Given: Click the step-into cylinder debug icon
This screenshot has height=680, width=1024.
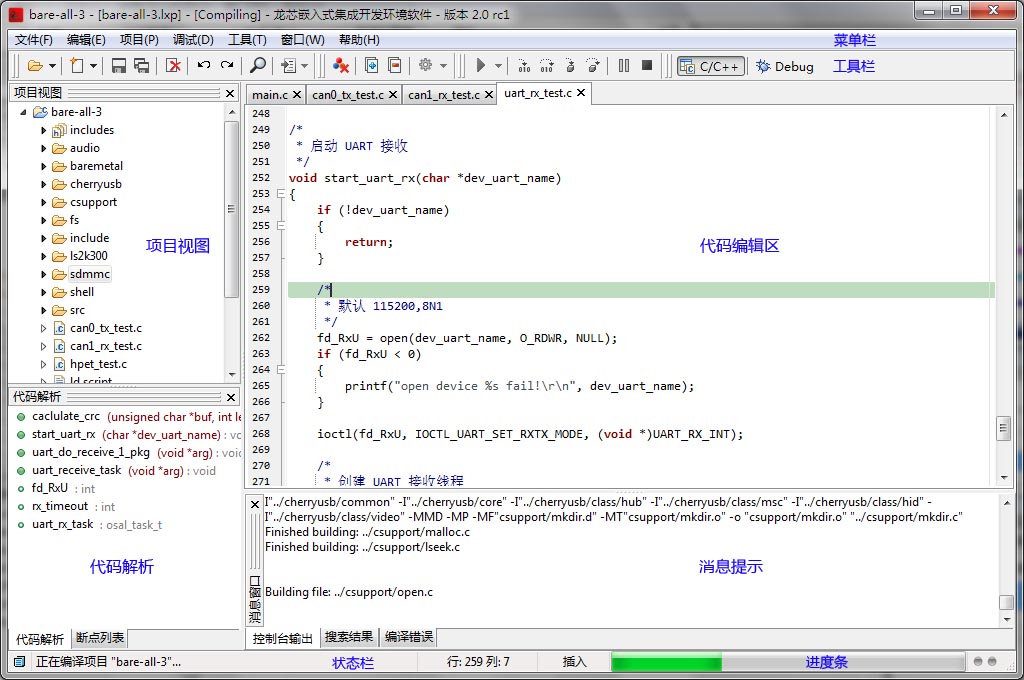Looking at the screenshot, I should tap(570, 66).
